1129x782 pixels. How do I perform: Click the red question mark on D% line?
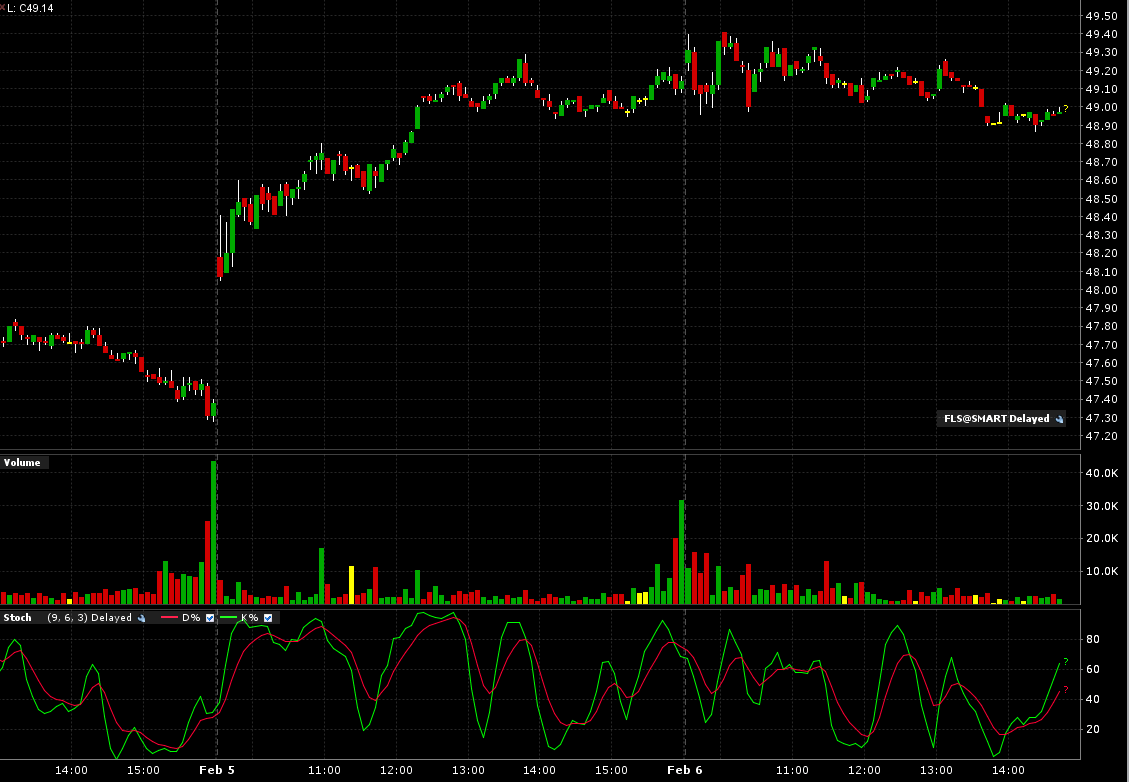[1066, 690]
